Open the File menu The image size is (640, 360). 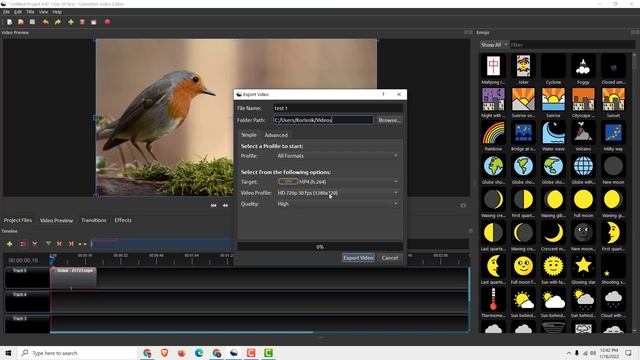coord(7,12)
